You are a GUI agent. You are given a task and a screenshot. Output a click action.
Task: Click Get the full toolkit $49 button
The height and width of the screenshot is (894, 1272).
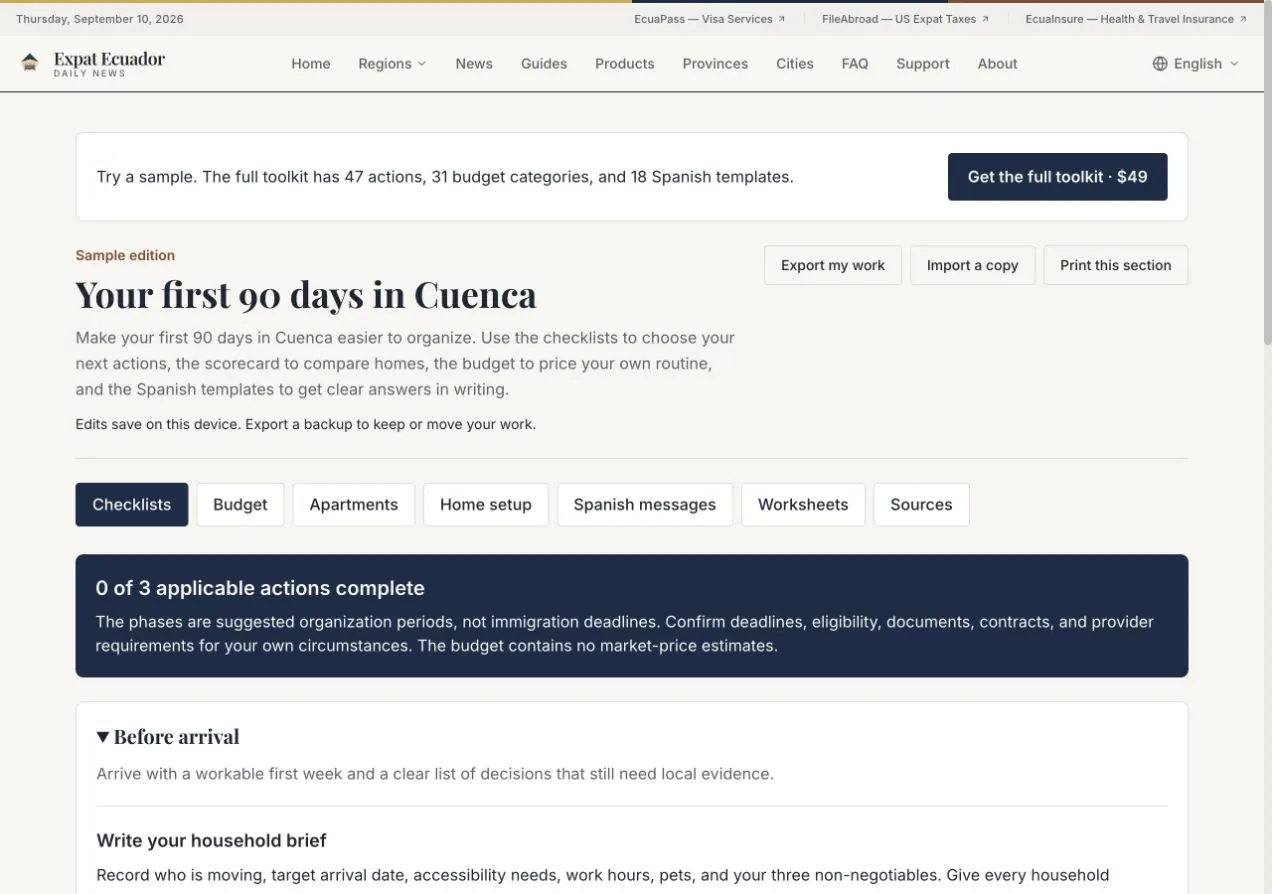[x=1057, y=177]
